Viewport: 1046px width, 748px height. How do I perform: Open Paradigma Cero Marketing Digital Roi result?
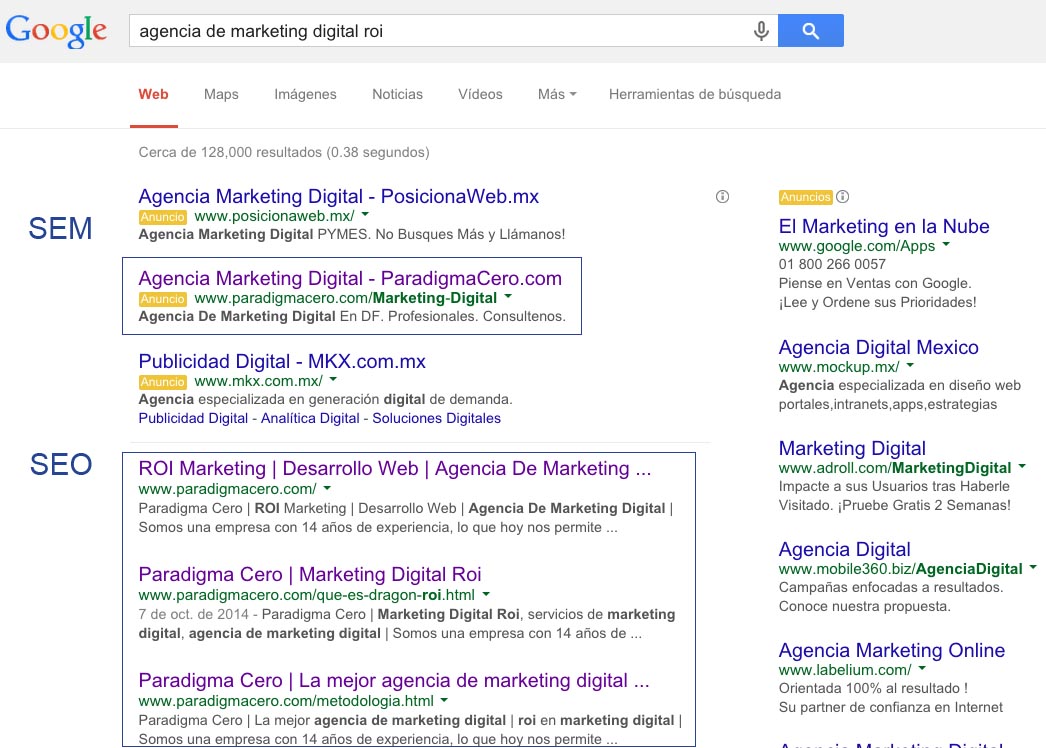pyautogui.click(x=309, y=574)
